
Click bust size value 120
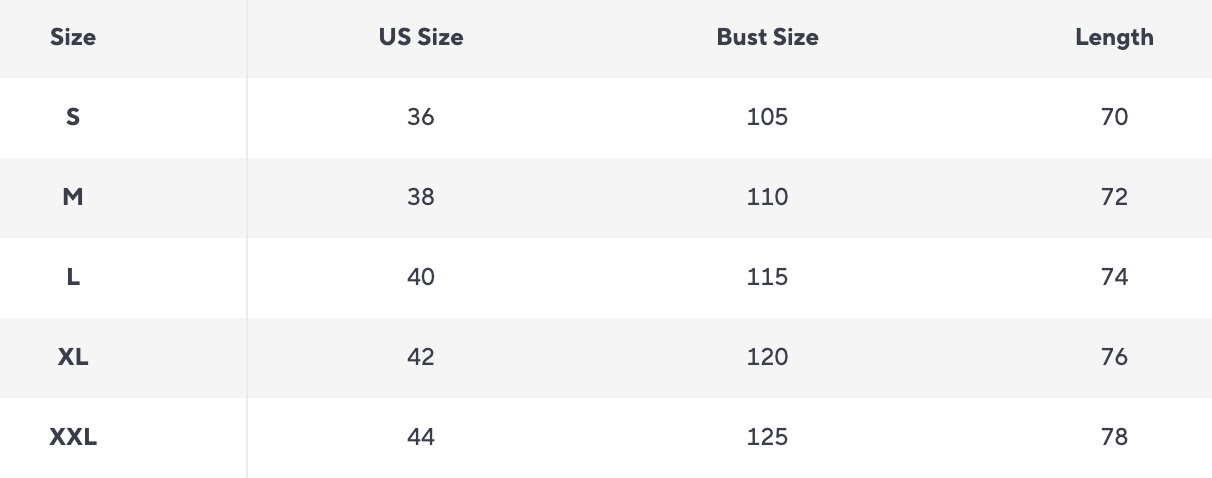coord(767,357)
